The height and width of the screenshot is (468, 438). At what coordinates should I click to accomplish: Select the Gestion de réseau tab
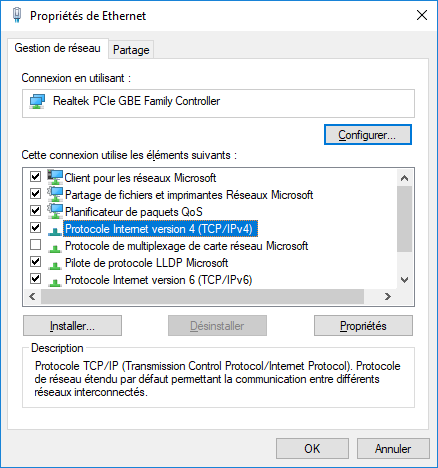pos(57,48)
